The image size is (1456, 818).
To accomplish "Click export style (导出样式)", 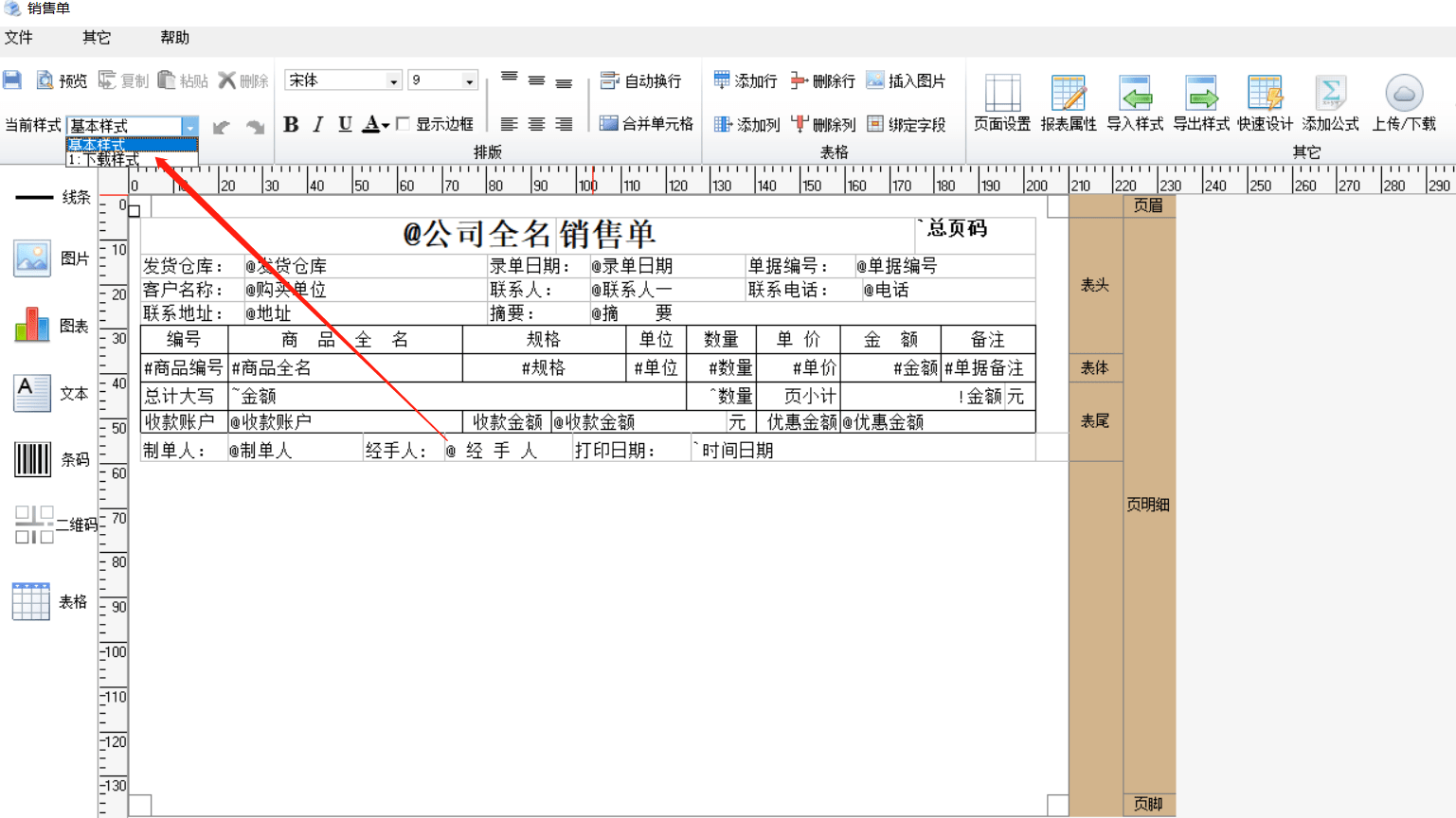I will tap(1201, 103).
